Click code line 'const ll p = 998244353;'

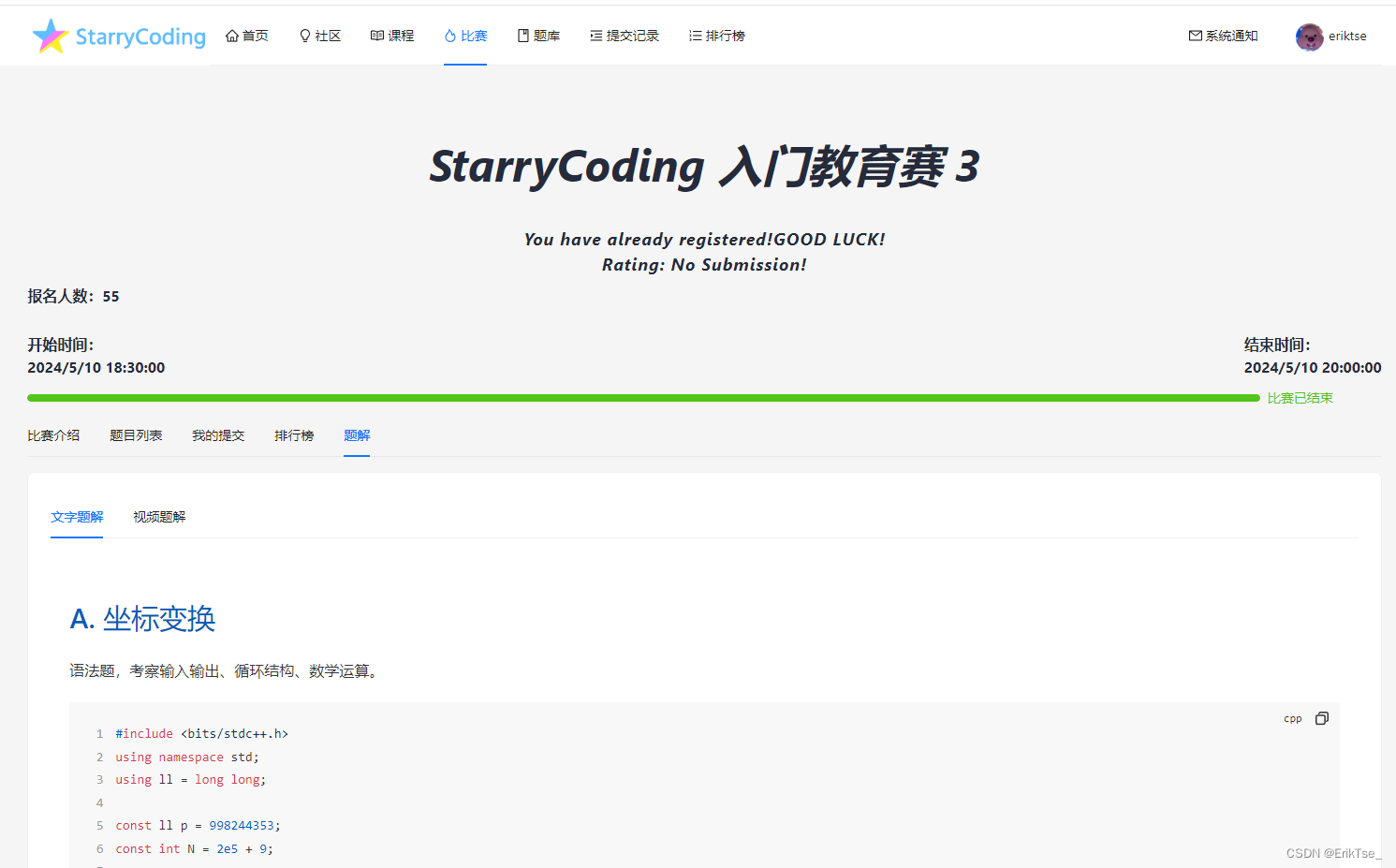[198, 826]
